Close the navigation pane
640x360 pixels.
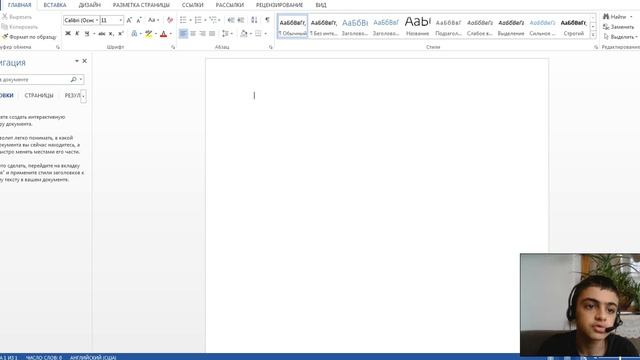click(x=84, y=61)
